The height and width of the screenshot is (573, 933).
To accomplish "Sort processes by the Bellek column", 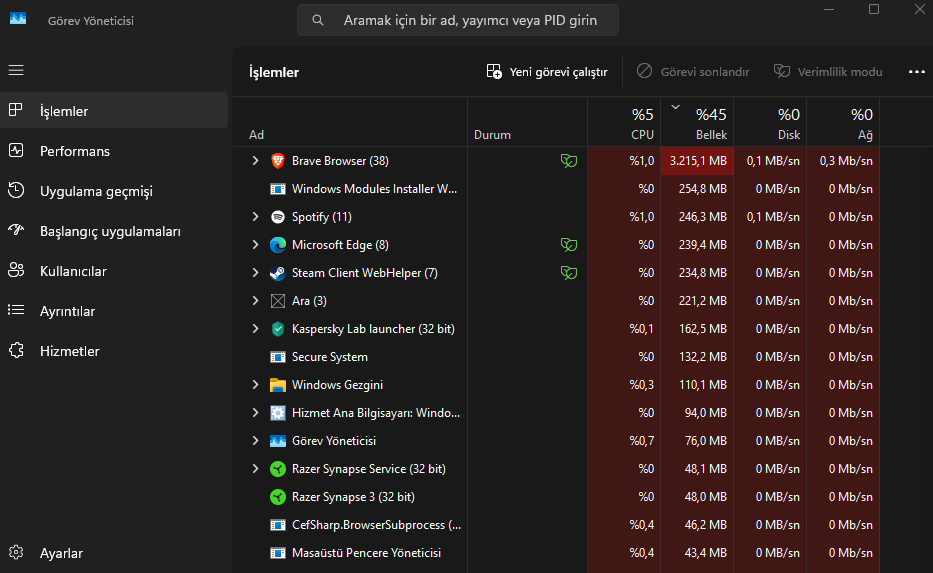I will [711, 125].
